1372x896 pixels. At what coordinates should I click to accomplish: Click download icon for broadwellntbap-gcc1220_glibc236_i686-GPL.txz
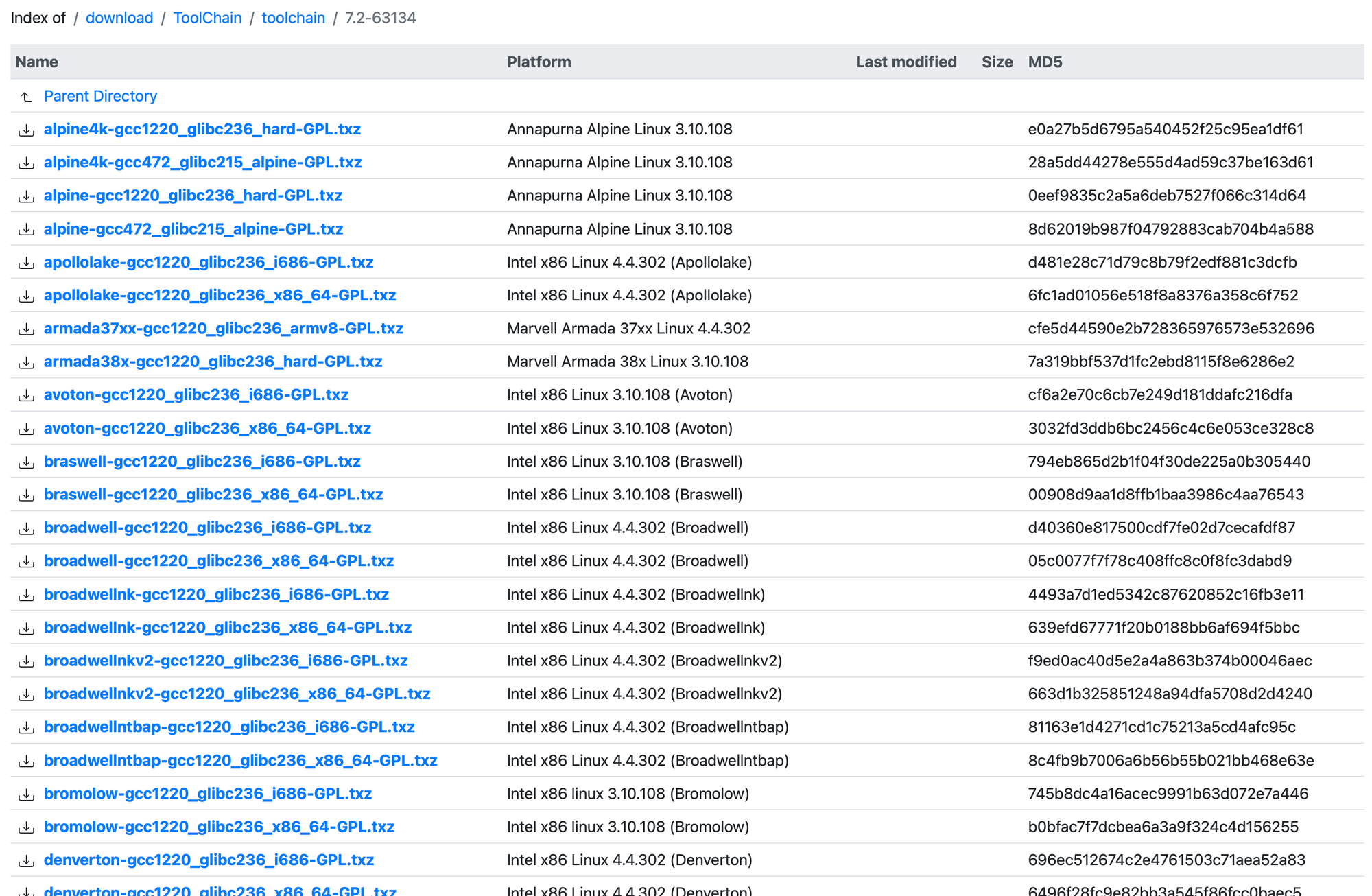tap(26, 727)
